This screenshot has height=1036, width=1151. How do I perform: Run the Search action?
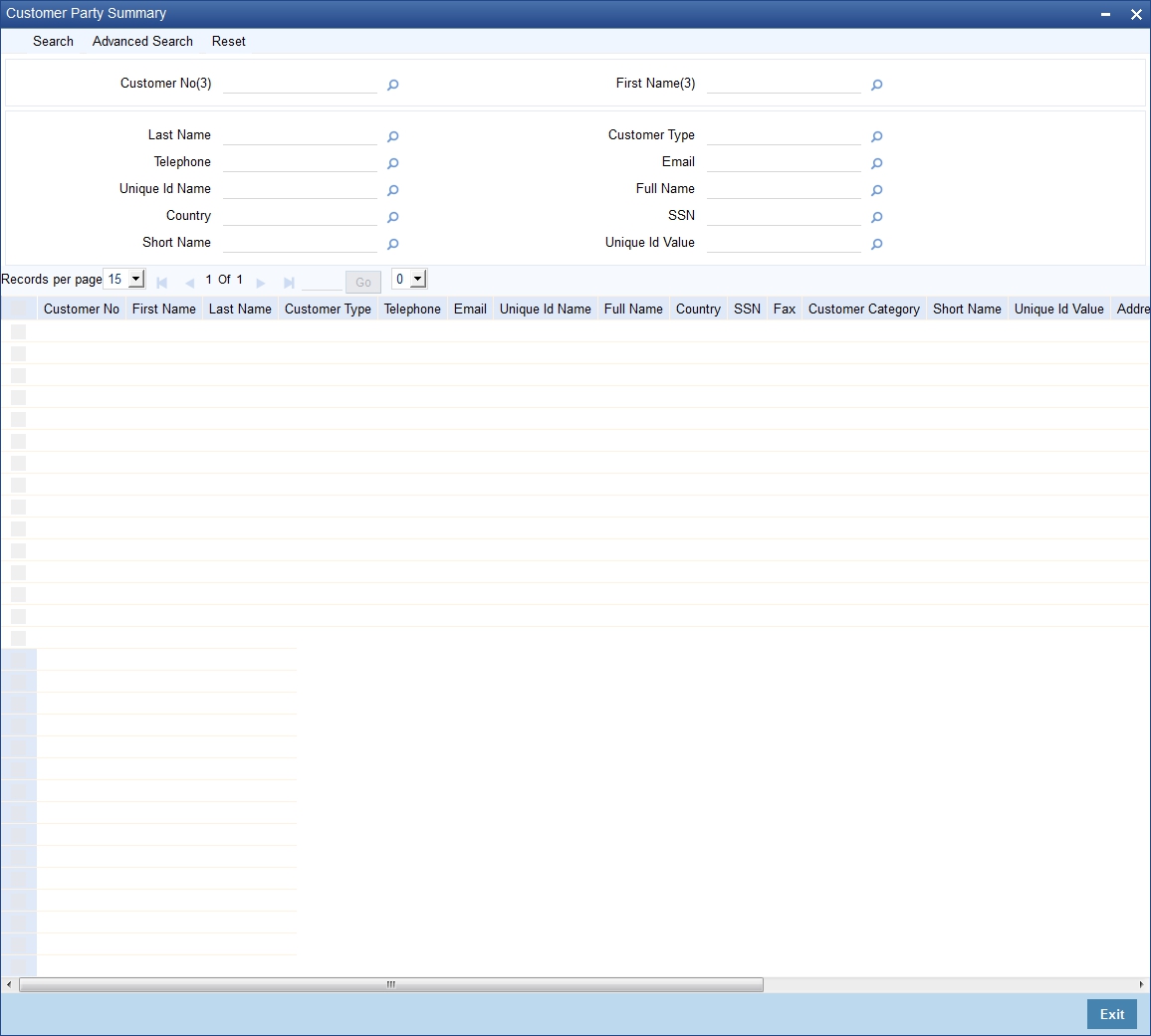click(x=53, y=41)
